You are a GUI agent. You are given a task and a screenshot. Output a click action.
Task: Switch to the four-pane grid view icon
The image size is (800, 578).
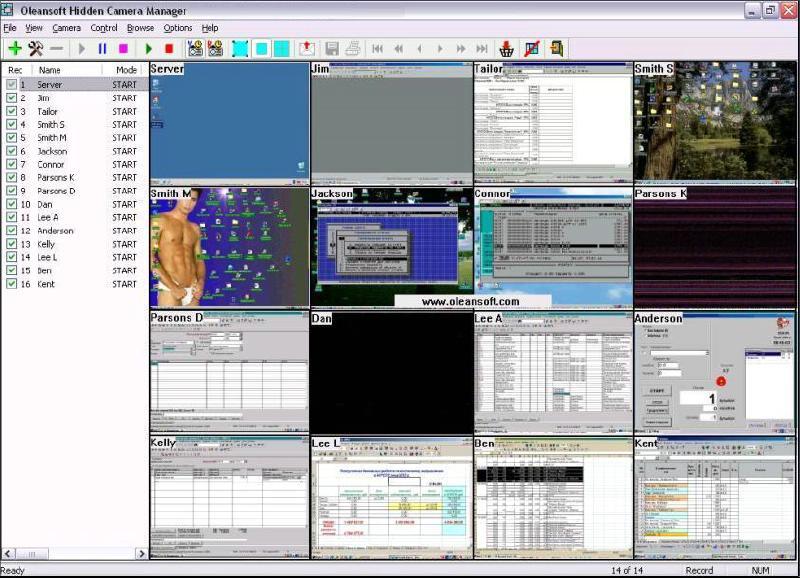pos(282,48)
